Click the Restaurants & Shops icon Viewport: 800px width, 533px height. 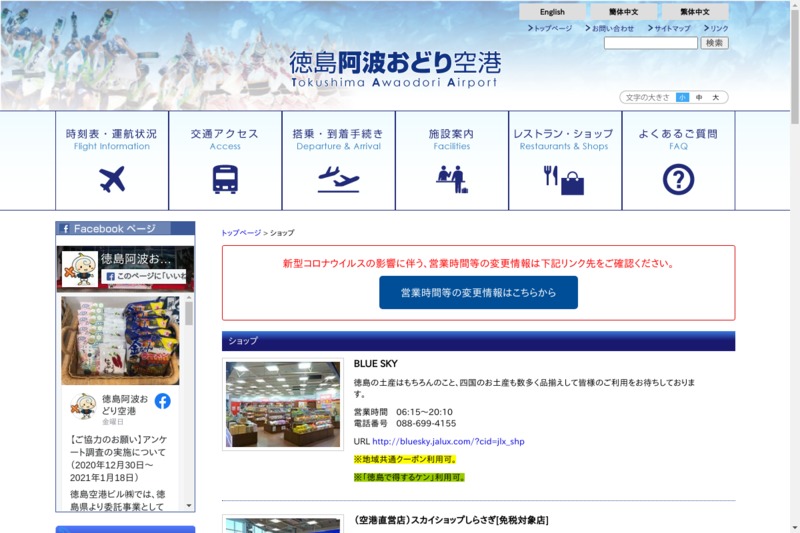point(564,180)
